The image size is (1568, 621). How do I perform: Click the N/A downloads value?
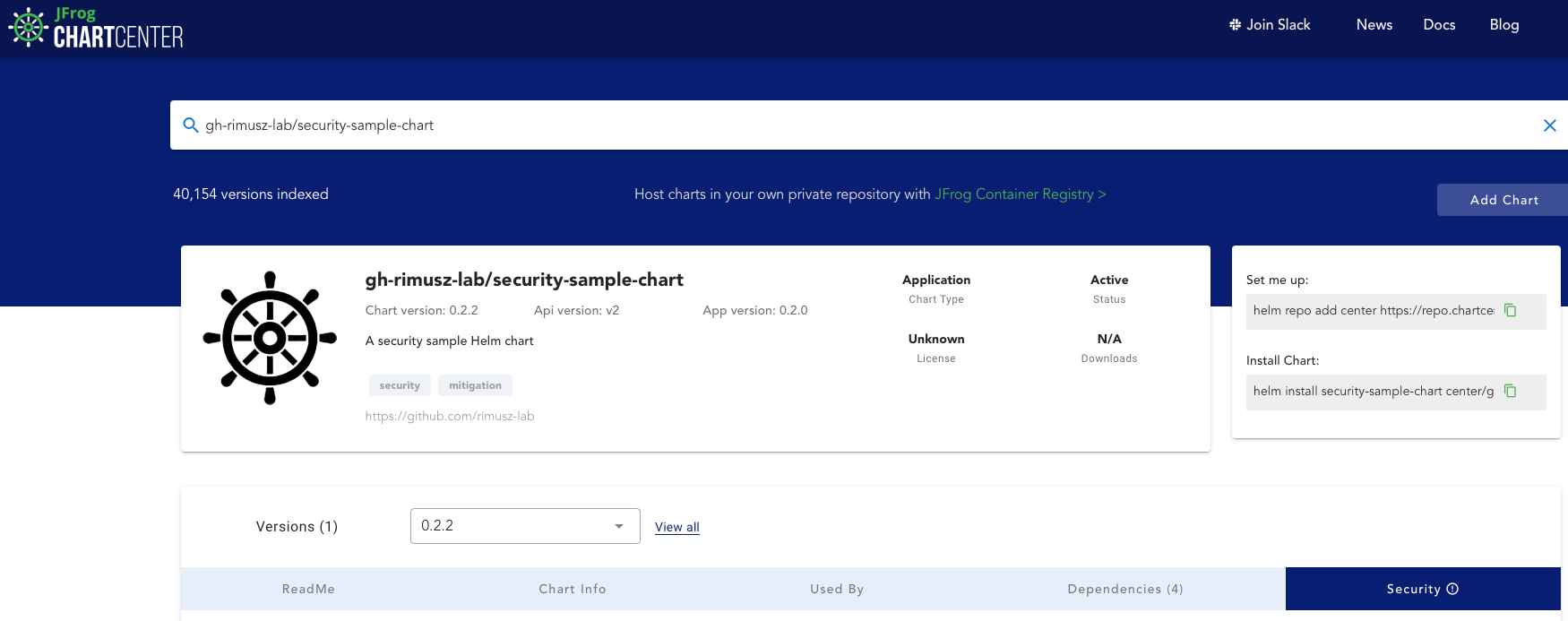(x=1109, y=339)
